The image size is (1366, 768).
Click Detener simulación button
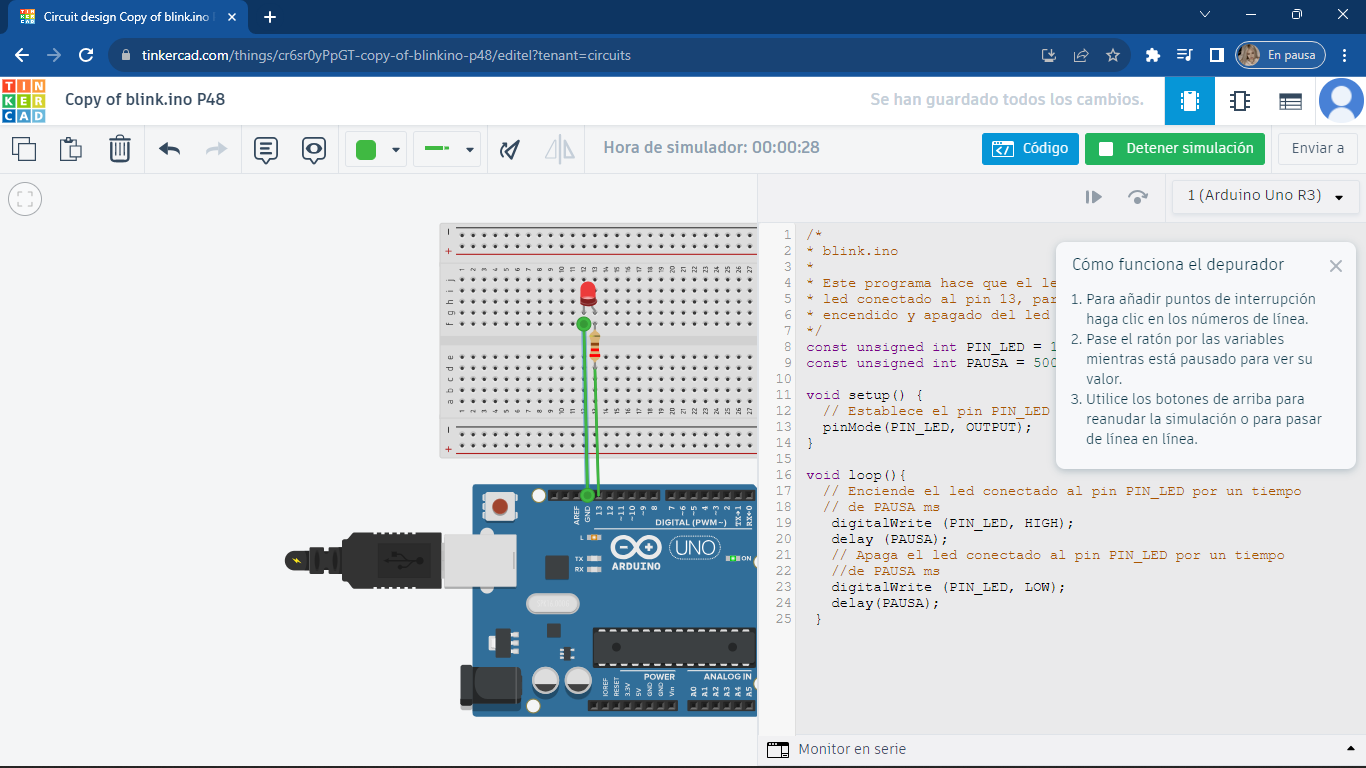pos(1174,149)
